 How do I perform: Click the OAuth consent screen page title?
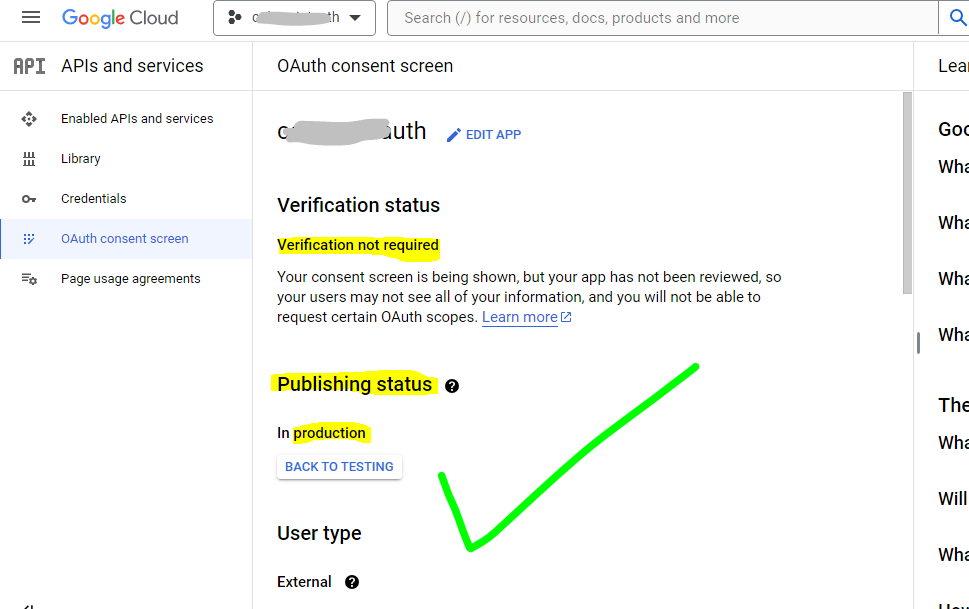click(x=365, y=66)
